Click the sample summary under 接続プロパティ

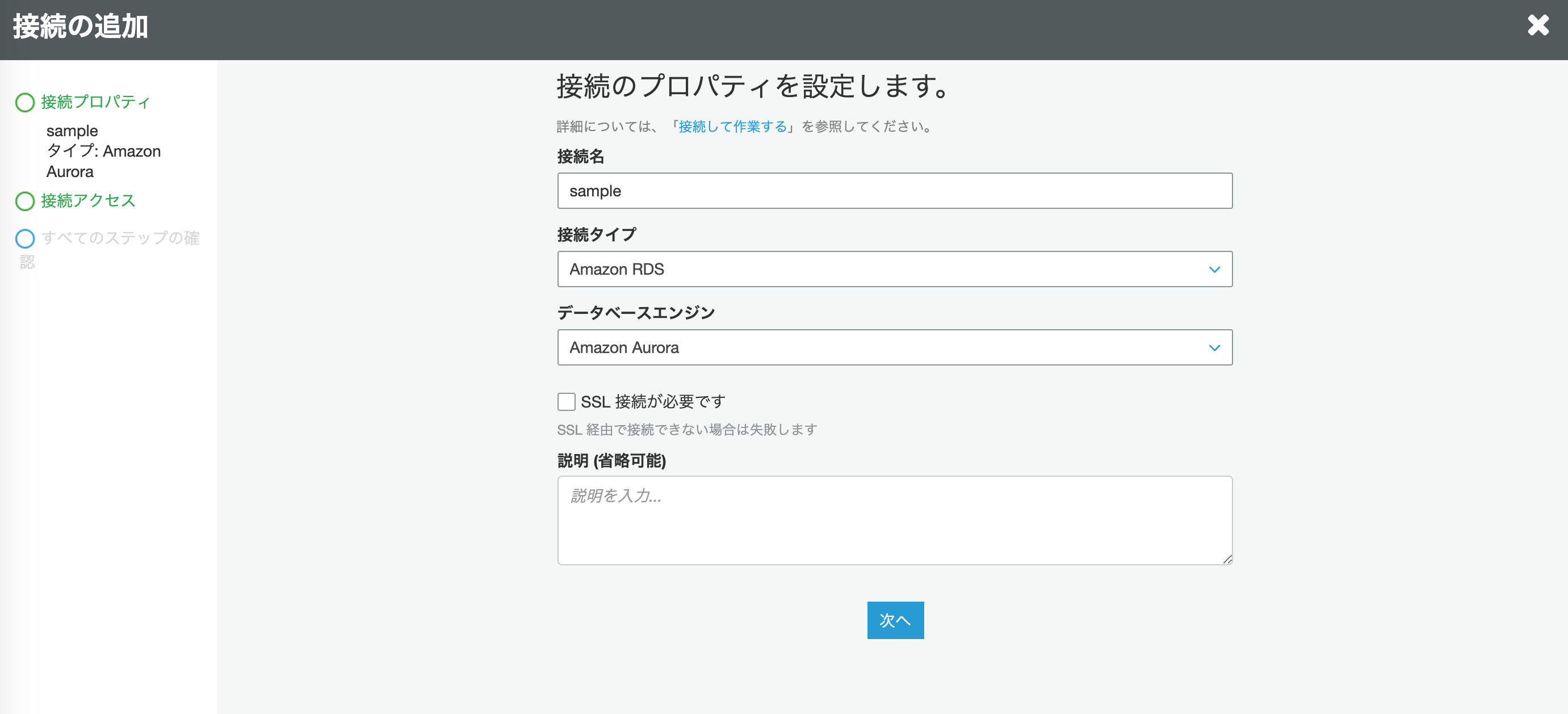(x=72, y=131)
